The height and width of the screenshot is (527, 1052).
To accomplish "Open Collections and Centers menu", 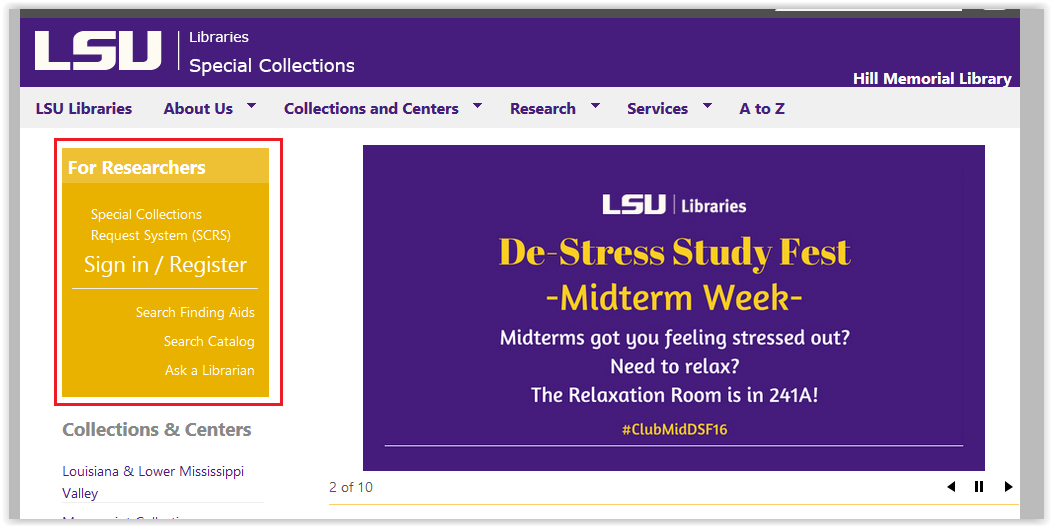I will pos(371,109).
